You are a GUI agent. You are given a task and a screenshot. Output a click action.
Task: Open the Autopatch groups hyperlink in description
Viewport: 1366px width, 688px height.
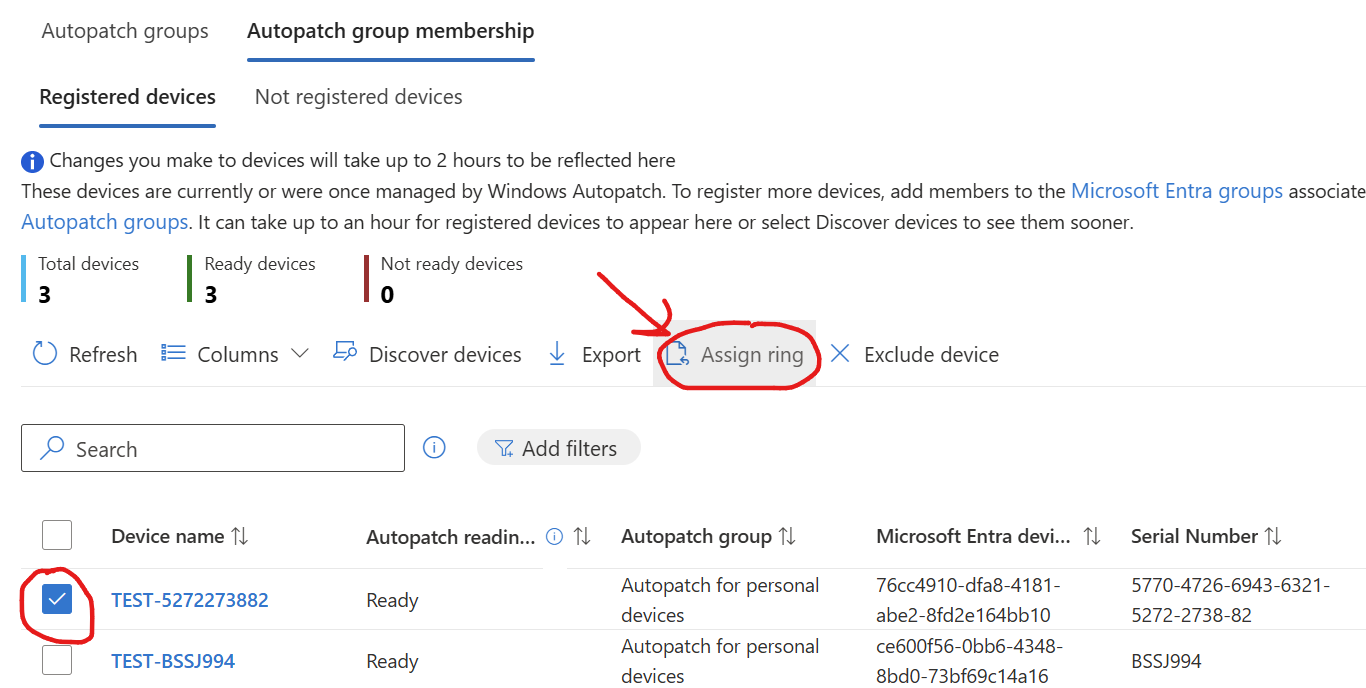tap(105, 222)
